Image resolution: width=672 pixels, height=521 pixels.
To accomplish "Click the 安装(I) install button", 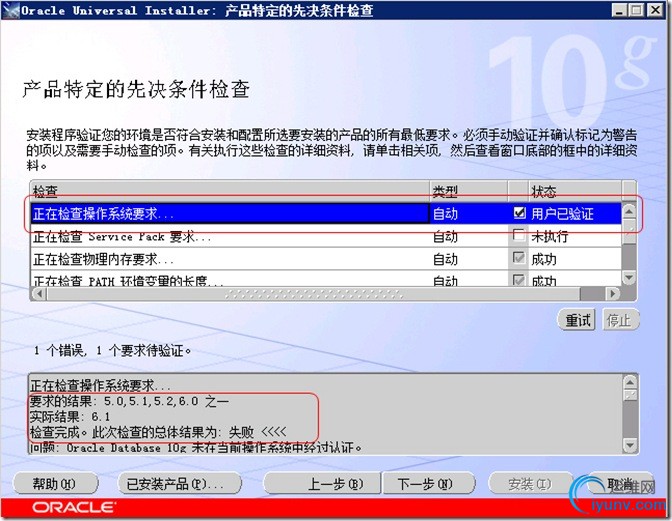I will click(530, 484).
